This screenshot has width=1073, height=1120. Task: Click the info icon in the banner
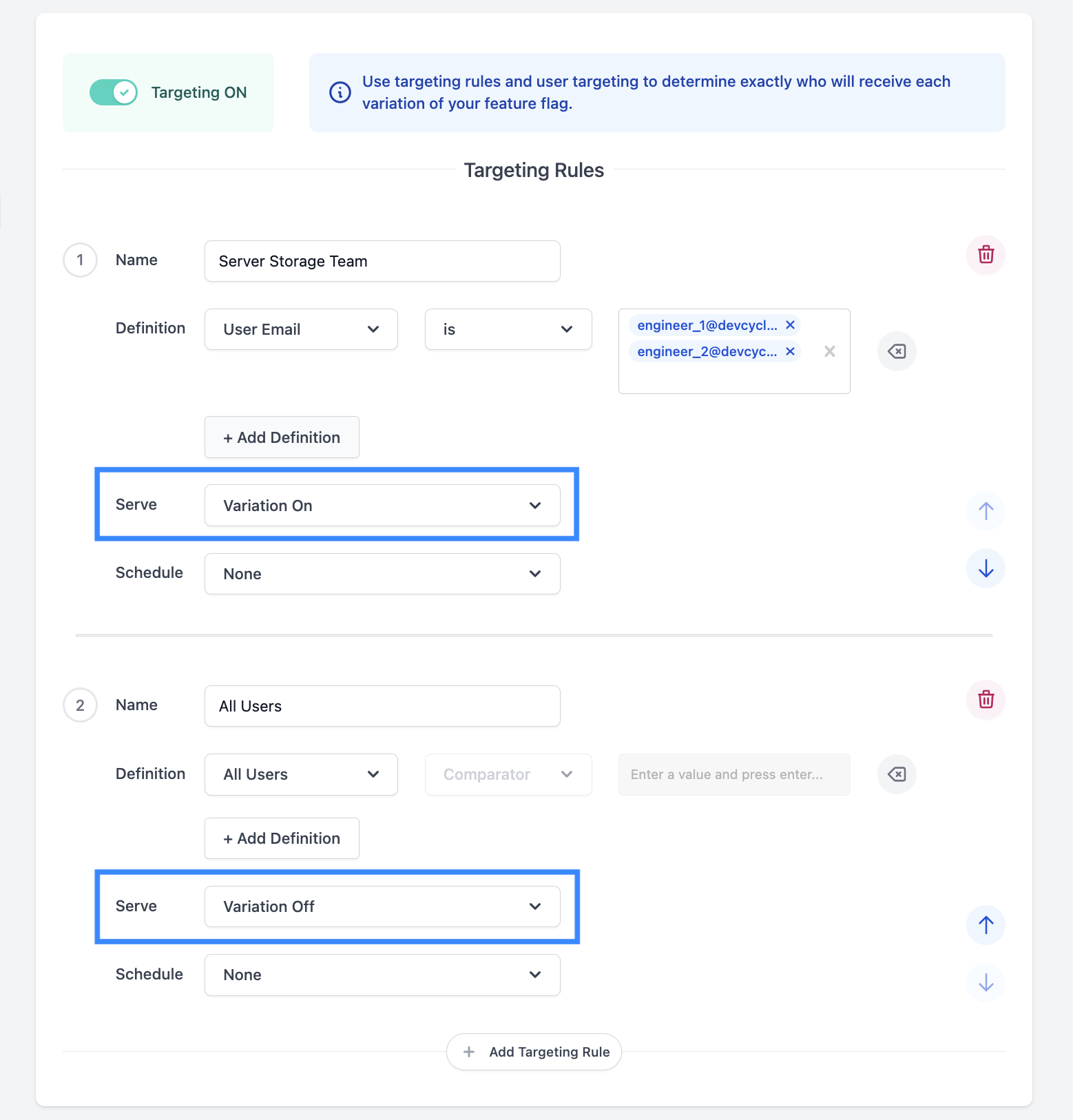pos(340,92)
